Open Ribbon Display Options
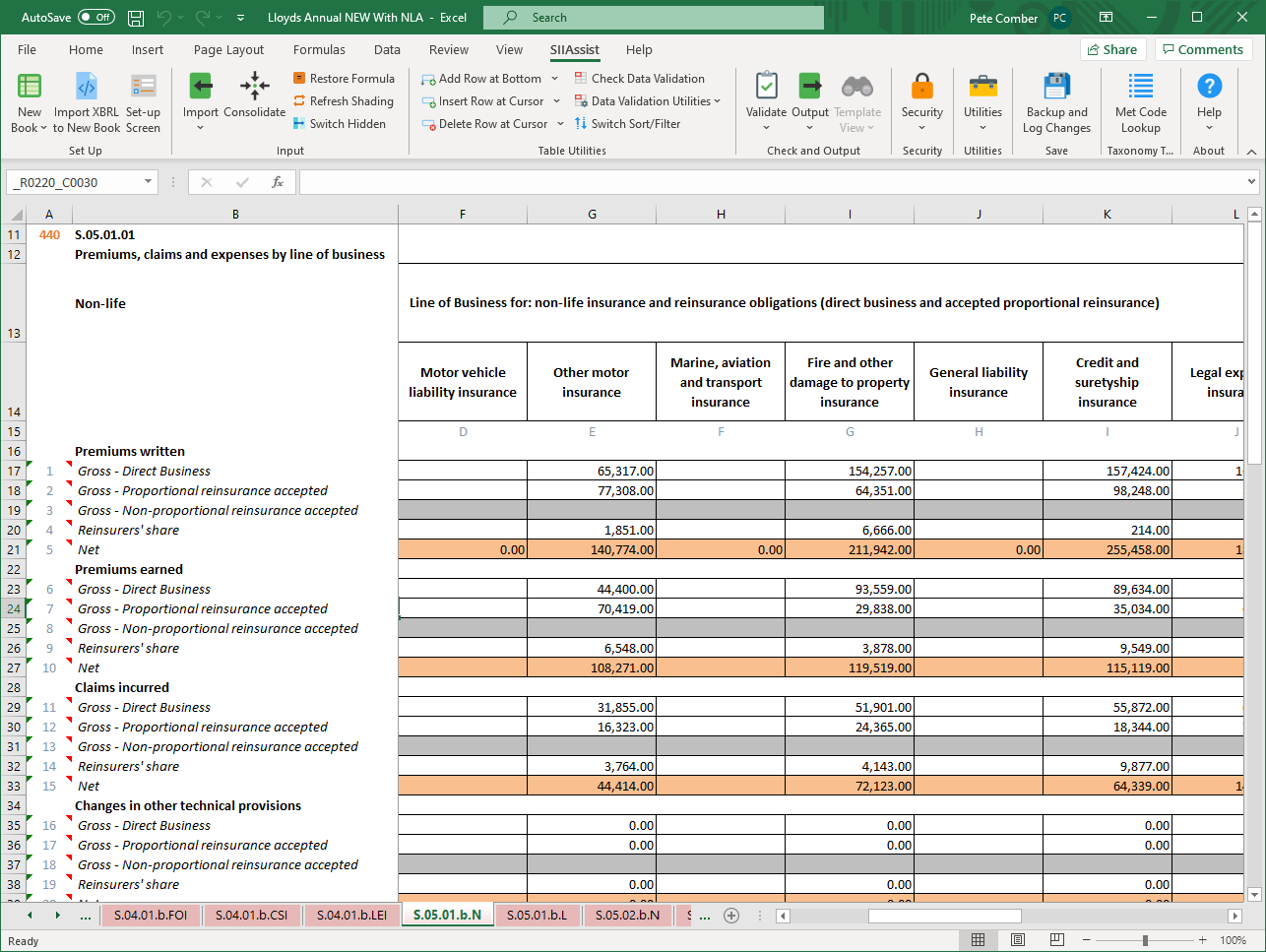 tap(1106, 18)
